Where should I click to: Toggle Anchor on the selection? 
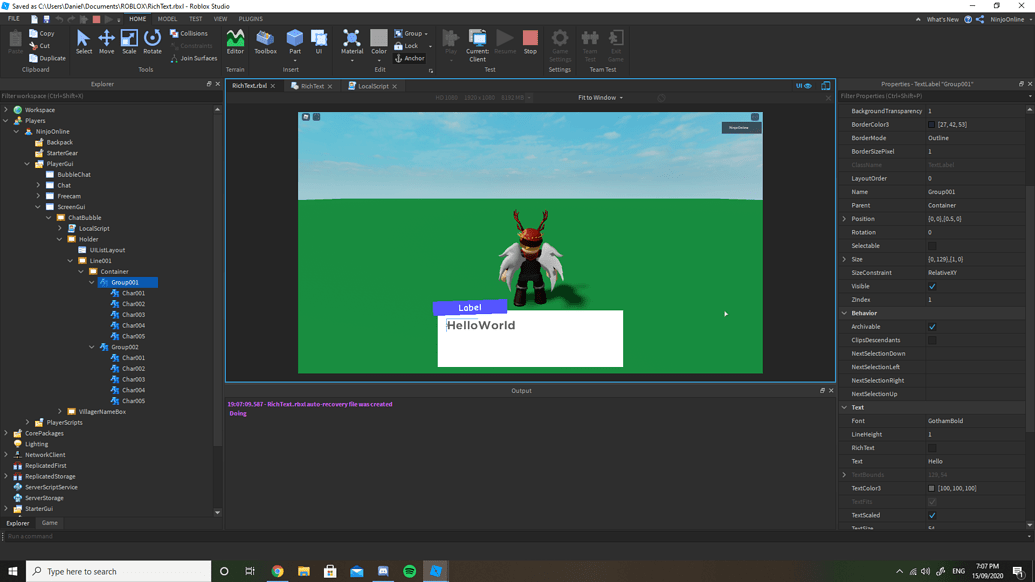point(410,58)
